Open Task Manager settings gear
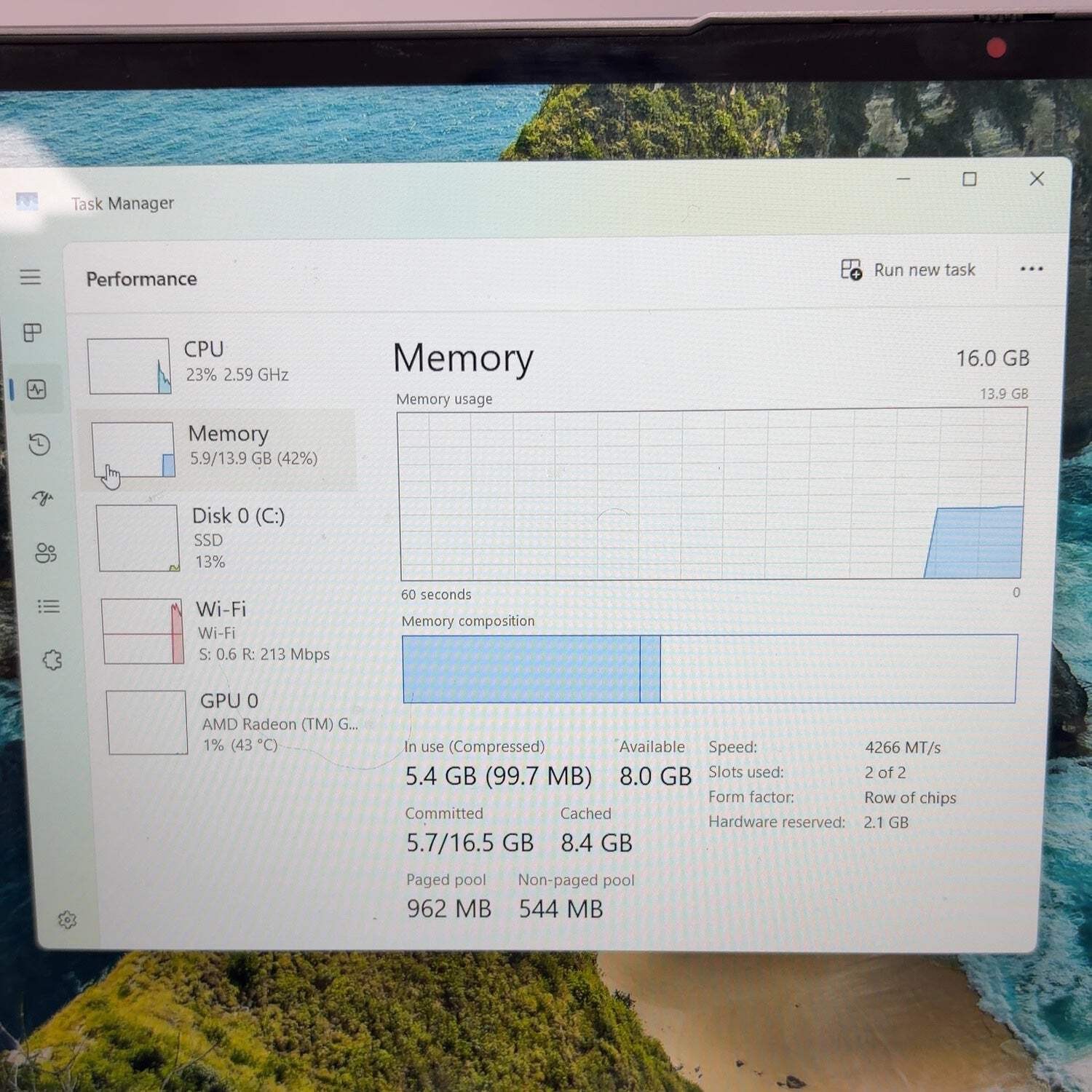 [x=67, y=920]
